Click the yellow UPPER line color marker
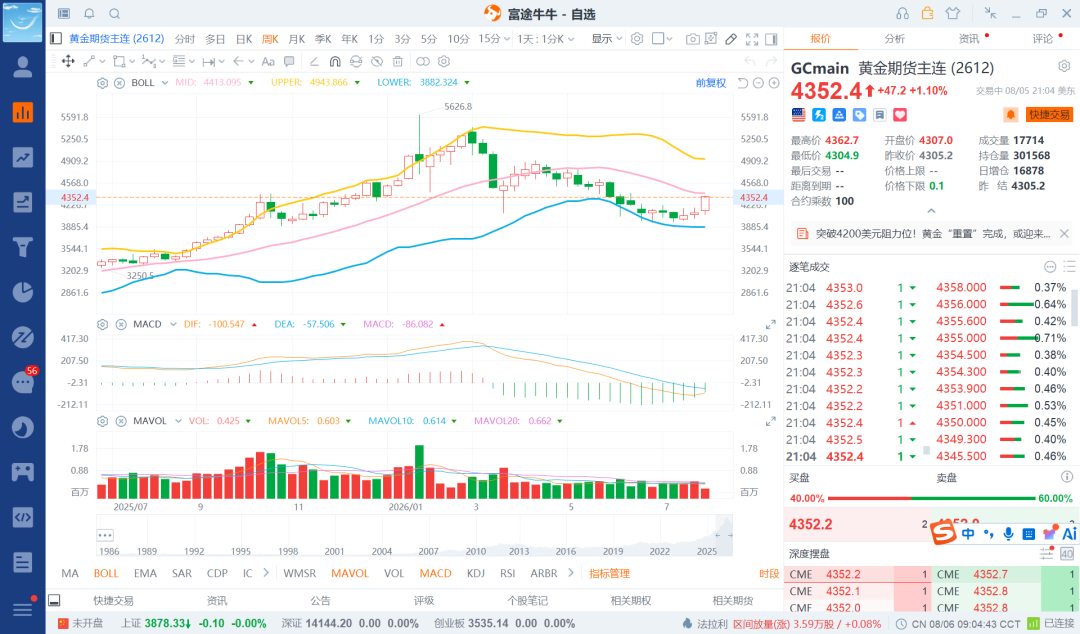 357,83
